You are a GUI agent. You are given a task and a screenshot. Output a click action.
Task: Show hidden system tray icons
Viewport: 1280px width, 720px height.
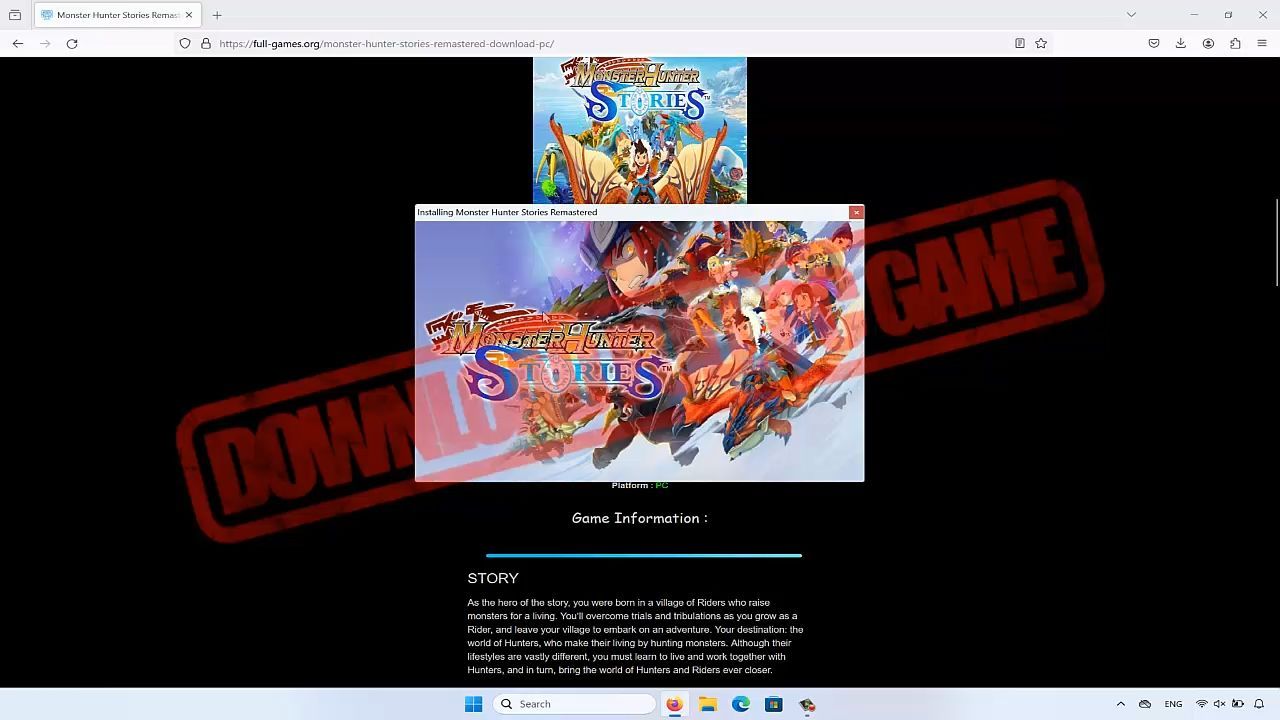[1121, 704]
